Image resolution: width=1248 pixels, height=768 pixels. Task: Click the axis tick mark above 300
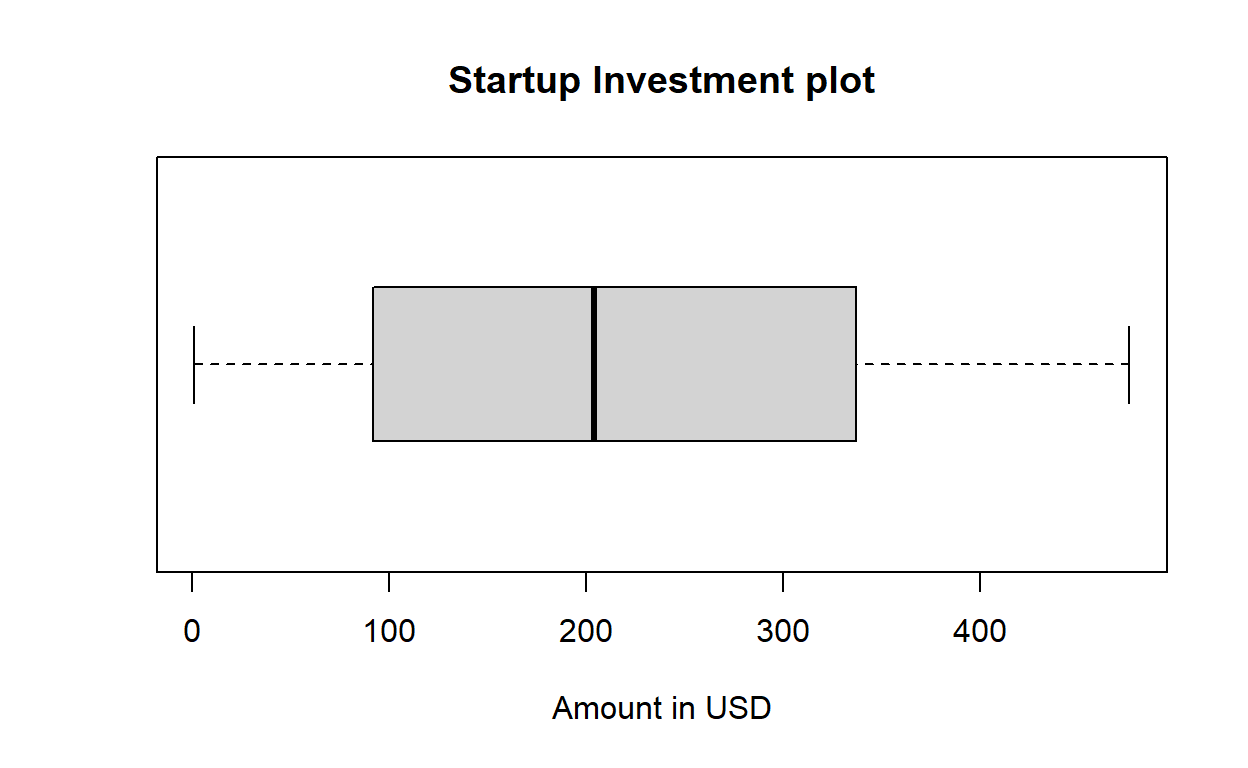(783, 581)
